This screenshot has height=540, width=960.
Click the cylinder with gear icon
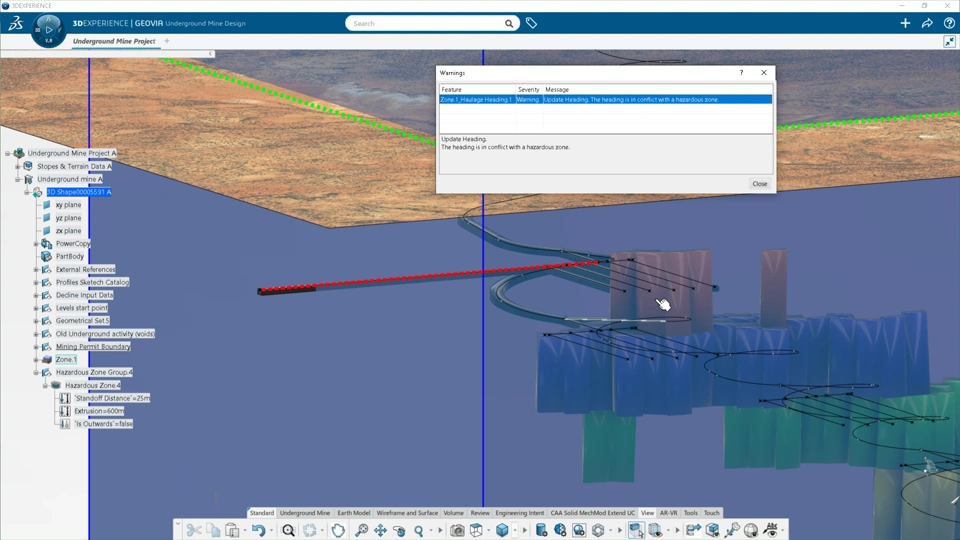541,530
